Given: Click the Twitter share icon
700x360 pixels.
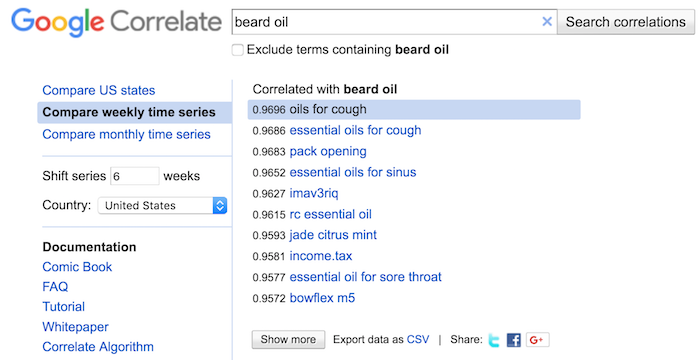Looking at the screenshot, I should point(494,340).
